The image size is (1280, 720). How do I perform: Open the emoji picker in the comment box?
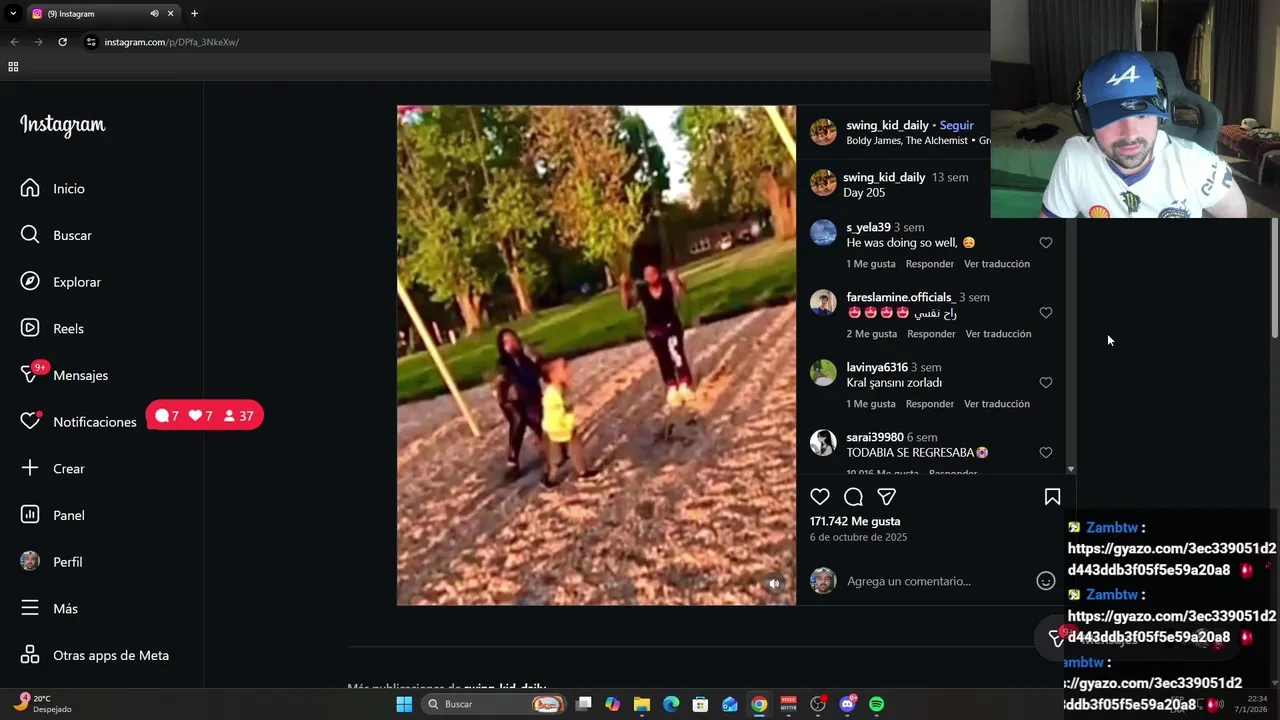[1046, 581]
